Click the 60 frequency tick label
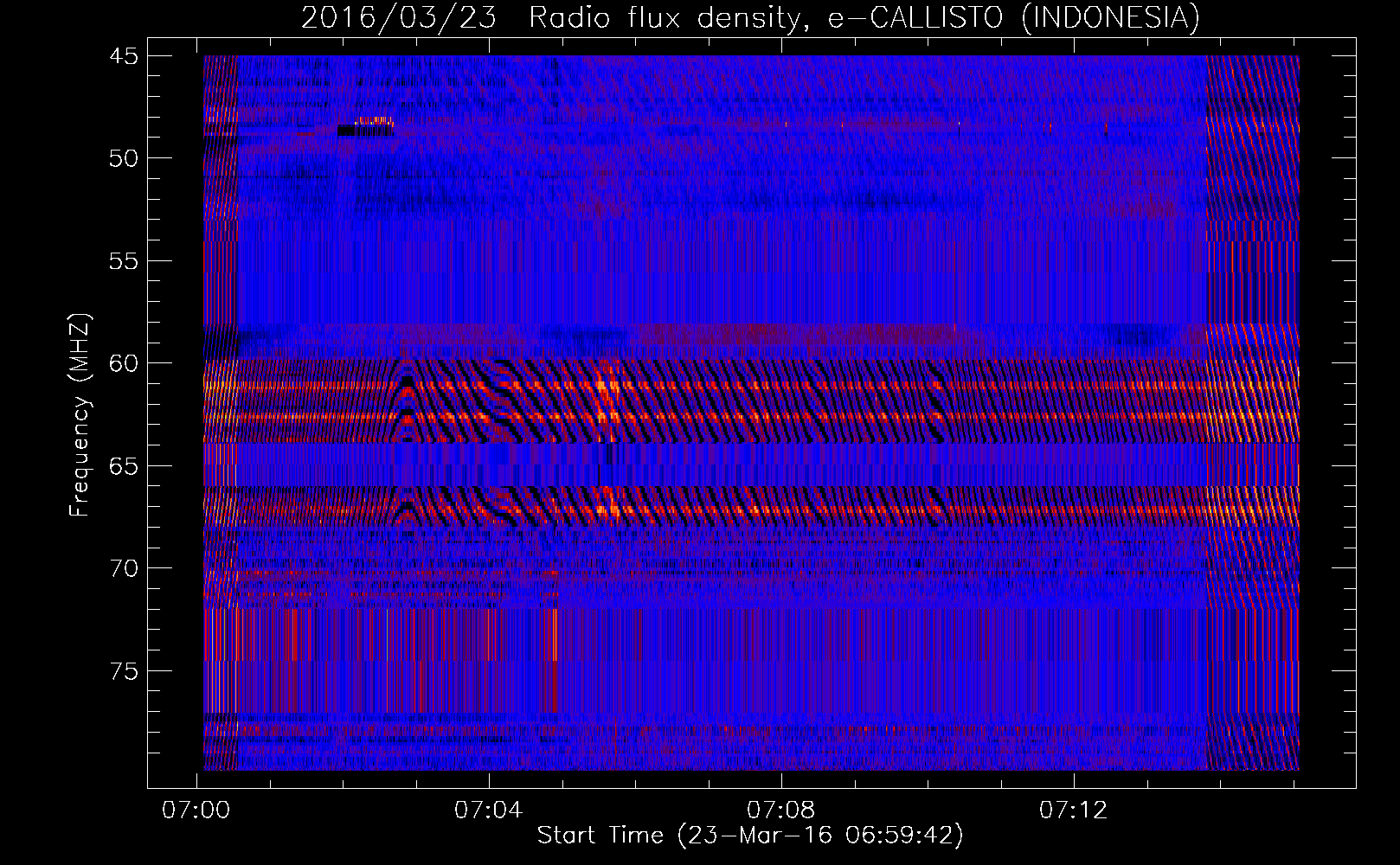1400x865 pixels. [124, 363]
